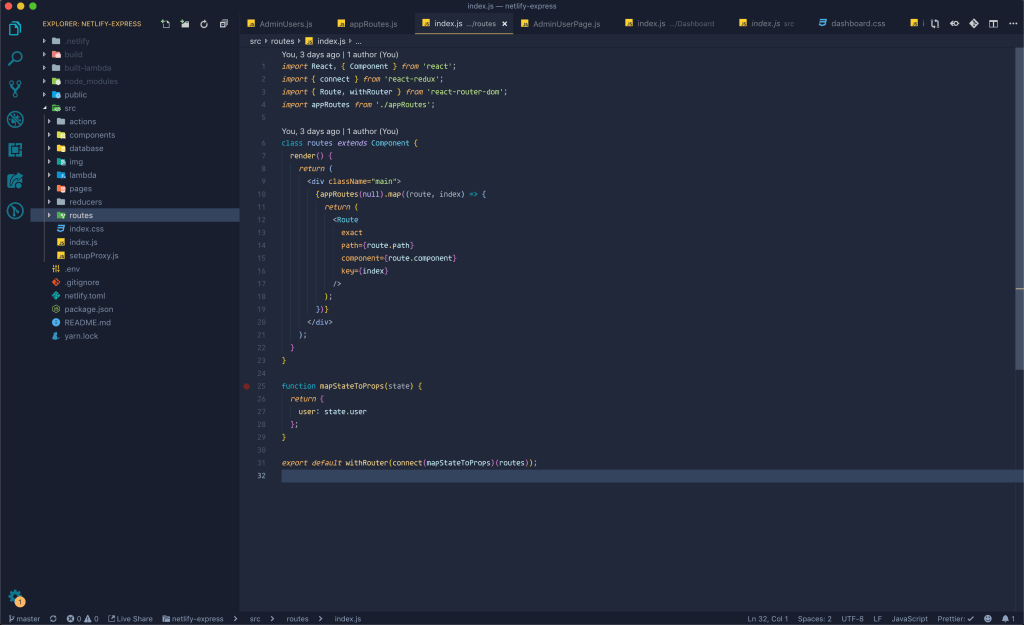Click Ln 32, Col 1 cursor position
Screen dimensions: 1024x625
tap(767, 618)
